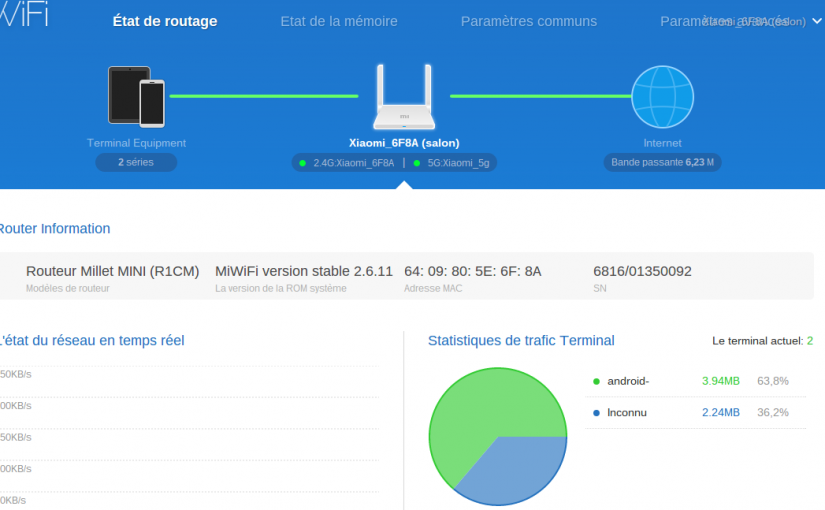Click the MiWiFi logo
The height and width of the screenshot is (510, 825).
(24, 14)
